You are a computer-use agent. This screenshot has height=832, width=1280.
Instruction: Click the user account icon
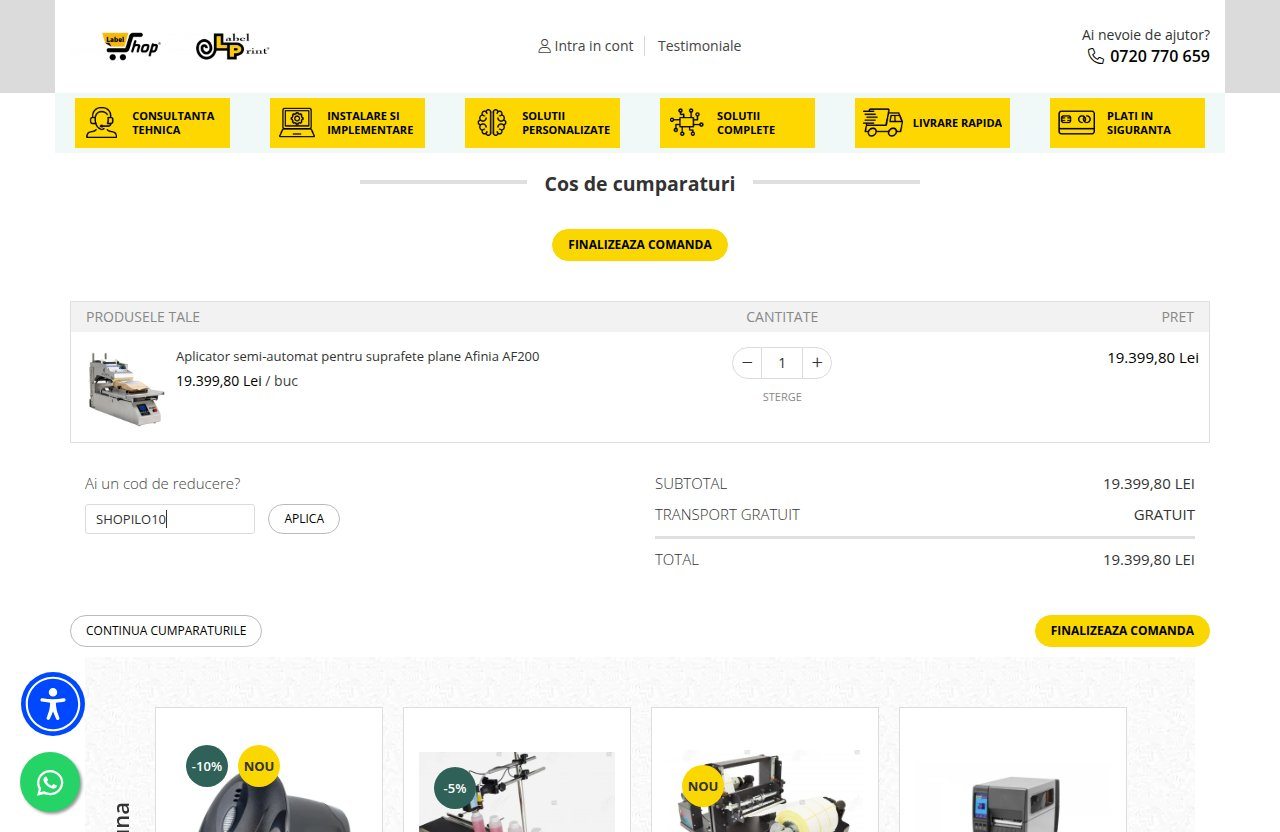click(544, 46)
